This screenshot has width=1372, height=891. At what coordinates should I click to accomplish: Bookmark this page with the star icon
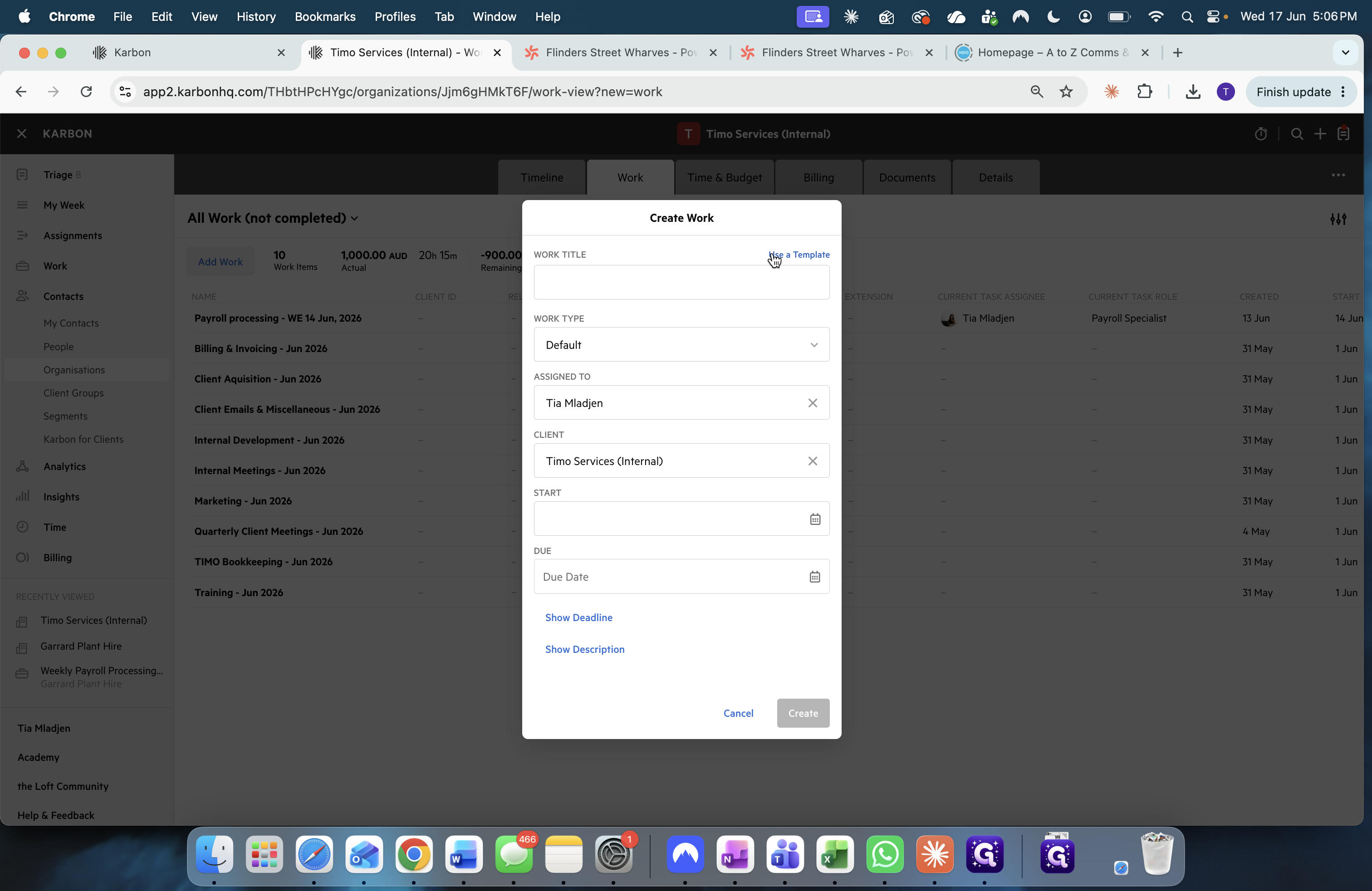coord(1066,92)
